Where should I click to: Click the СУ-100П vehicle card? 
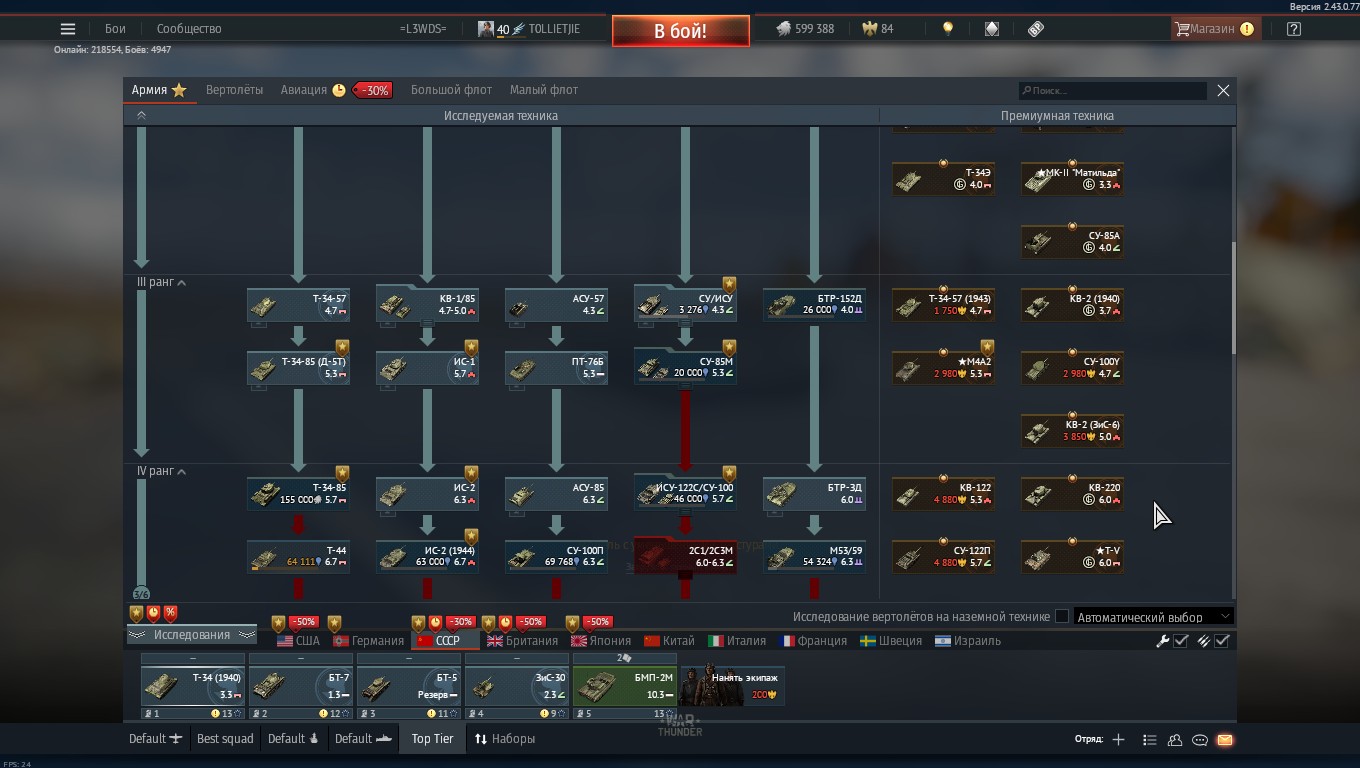556,557
